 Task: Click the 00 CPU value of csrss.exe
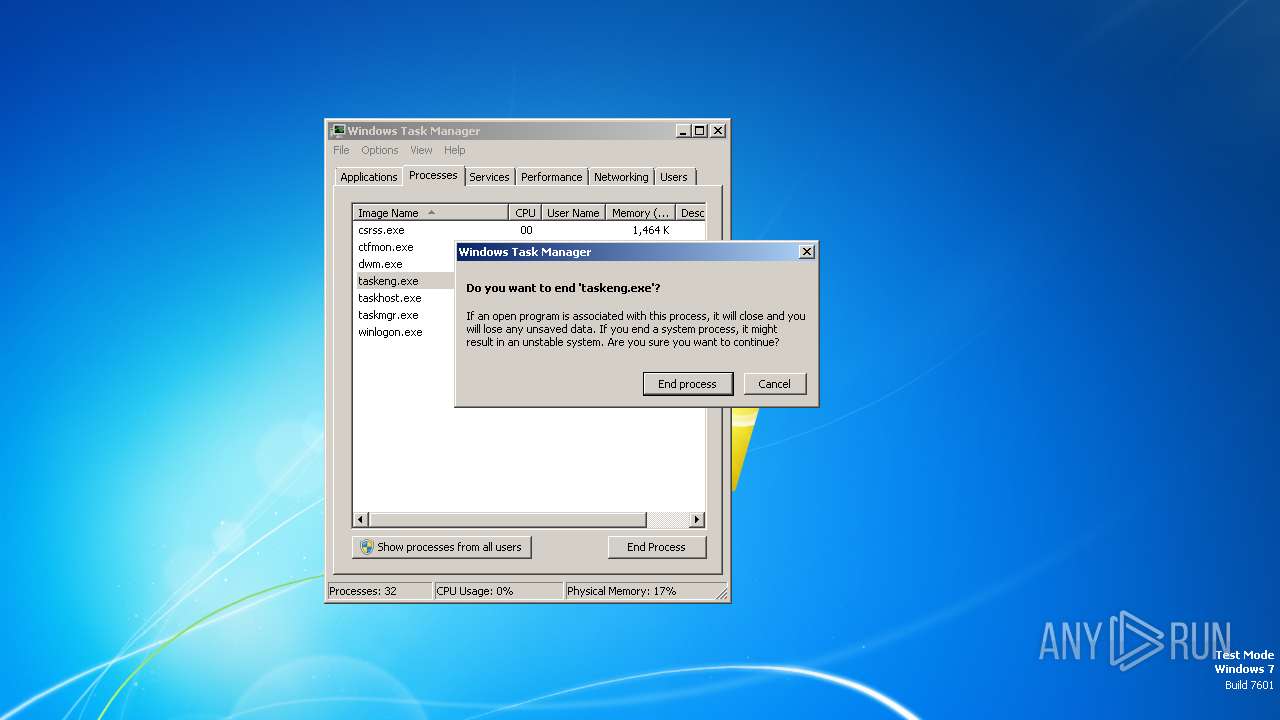(526, 230)
